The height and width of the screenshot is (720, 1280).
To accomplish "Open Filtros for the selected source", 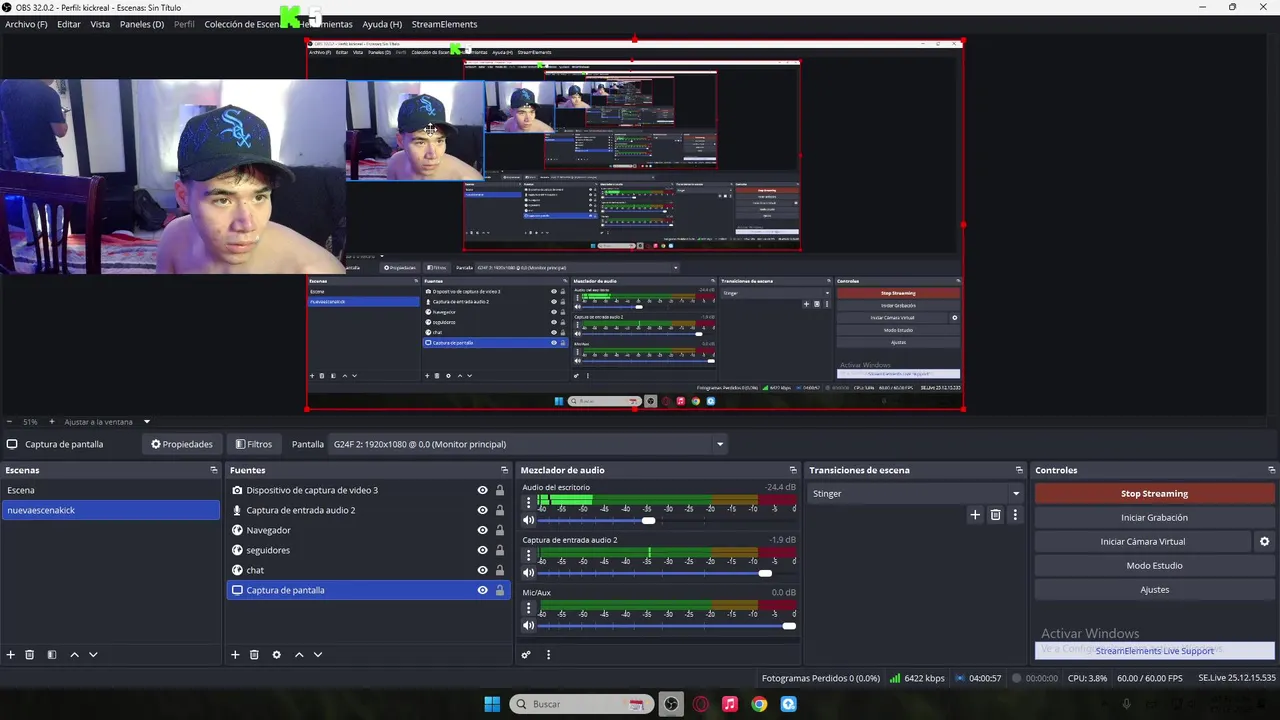I will 254,444.
